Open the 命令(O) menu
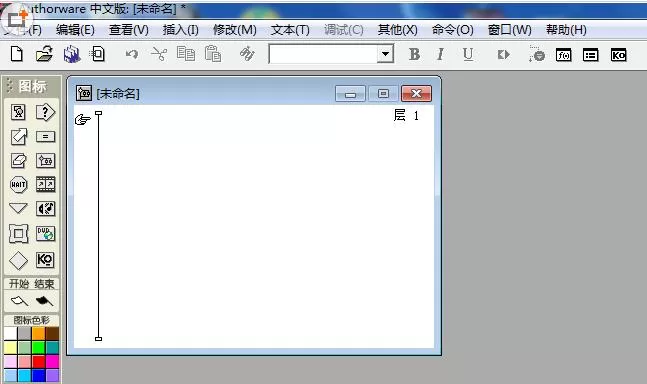The width and height of the screenshot is (647, 384). pyautogui.click(x=453, y=30)
